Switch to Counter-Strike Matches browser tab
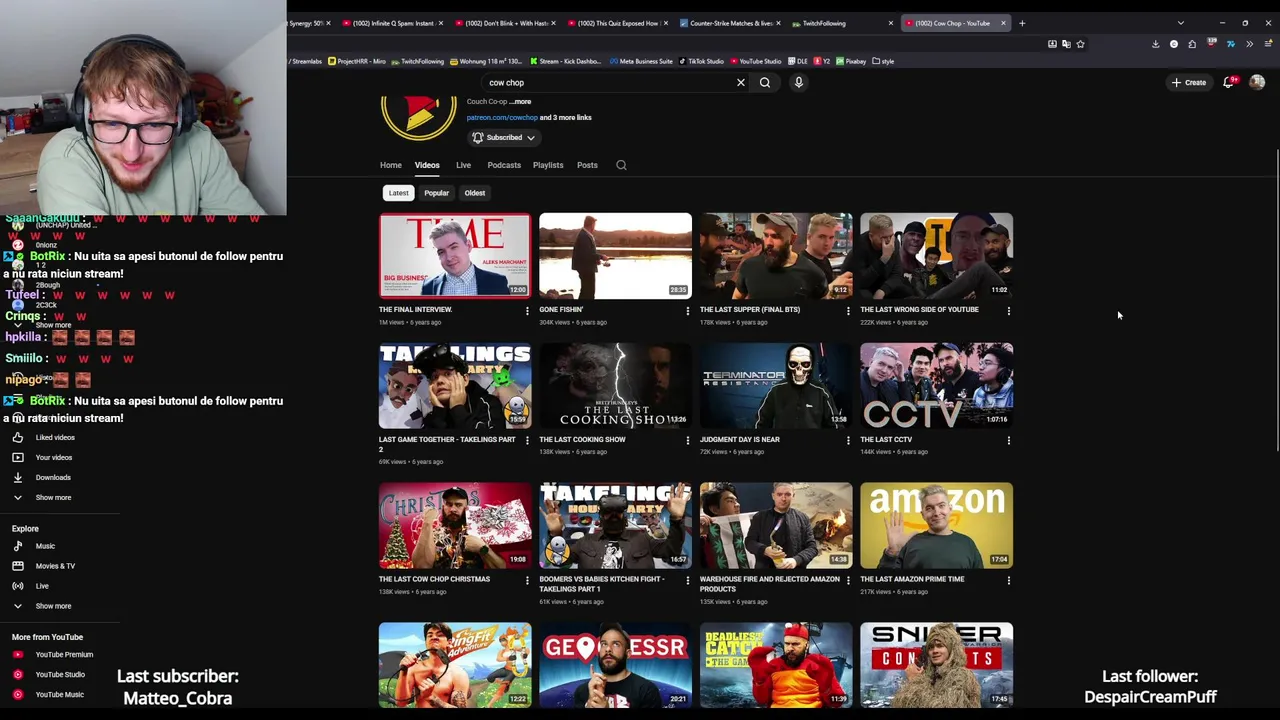This screenshot has height=720, width=1280. (730, 23)
